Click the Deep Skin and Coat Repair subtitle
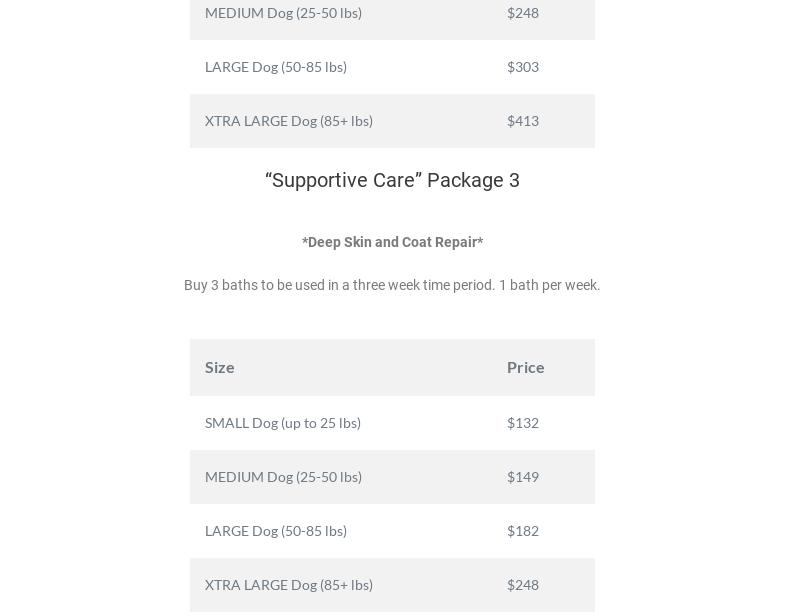The width and height of the screenshot is (785, 616). (x=392, y=242)
